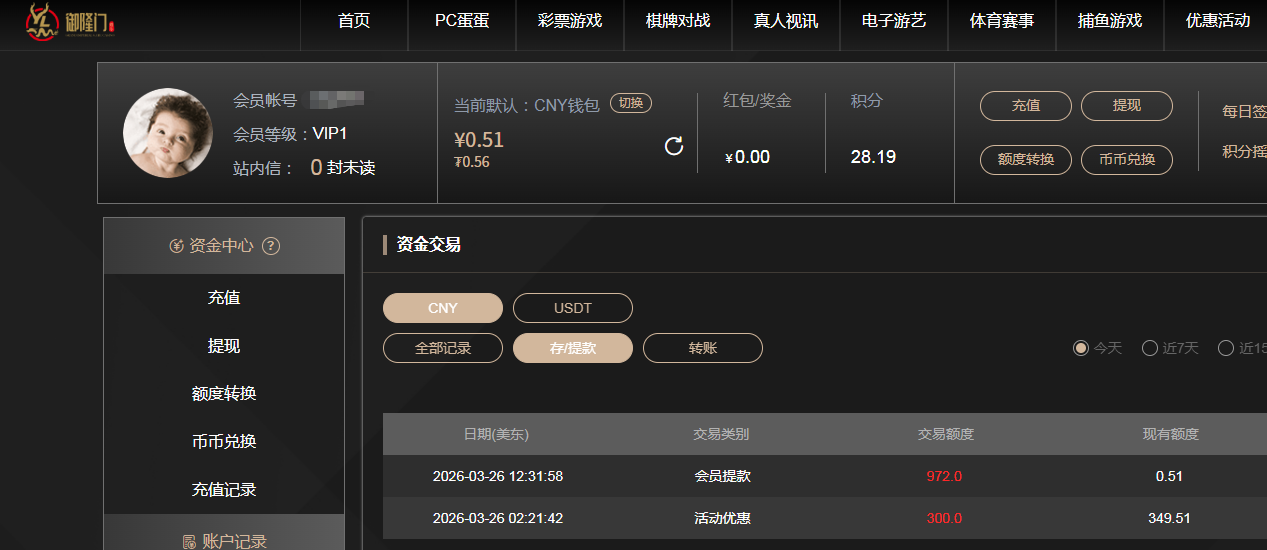
Task: Click the 账户记录 section icon
Action: tap(189, 542)
